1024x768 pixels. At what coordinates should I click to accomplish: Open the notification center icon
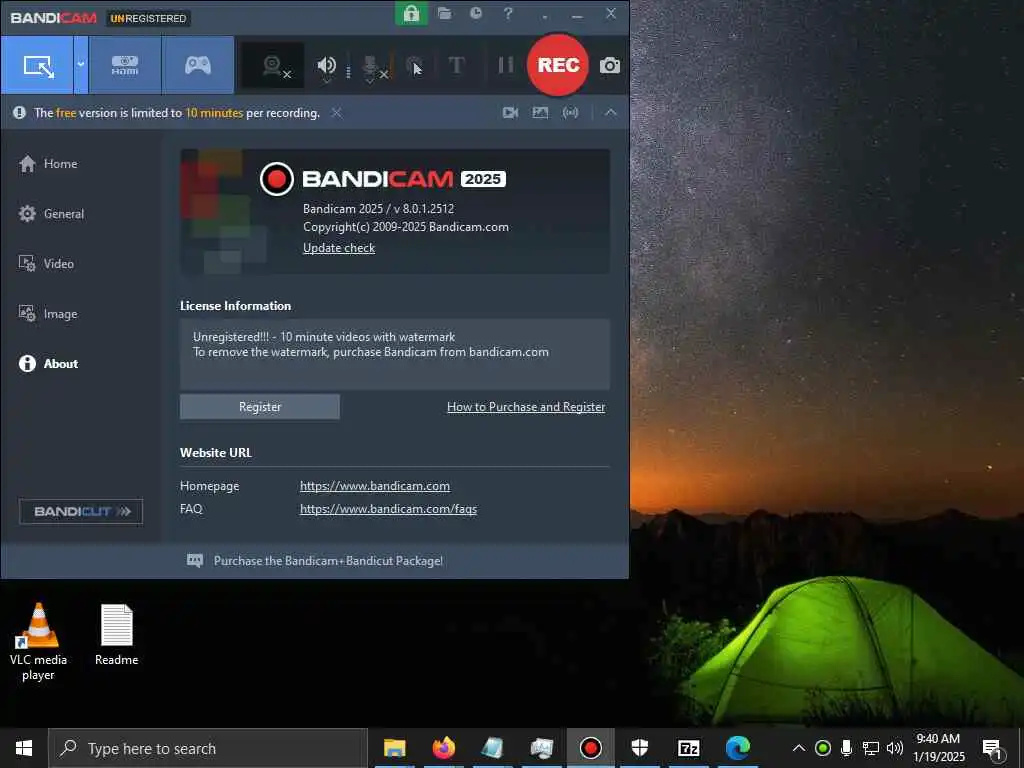[993, 750]
